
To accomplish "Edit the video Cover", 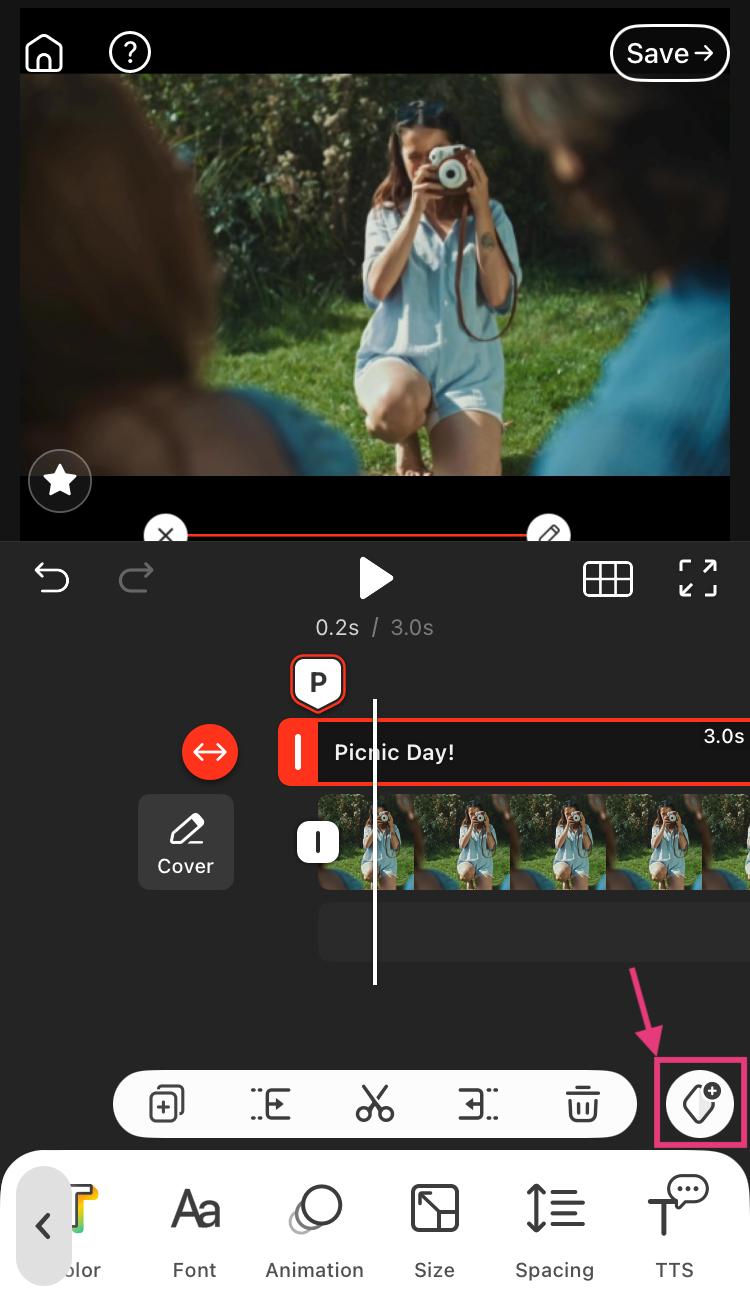I will pos(186,842).
